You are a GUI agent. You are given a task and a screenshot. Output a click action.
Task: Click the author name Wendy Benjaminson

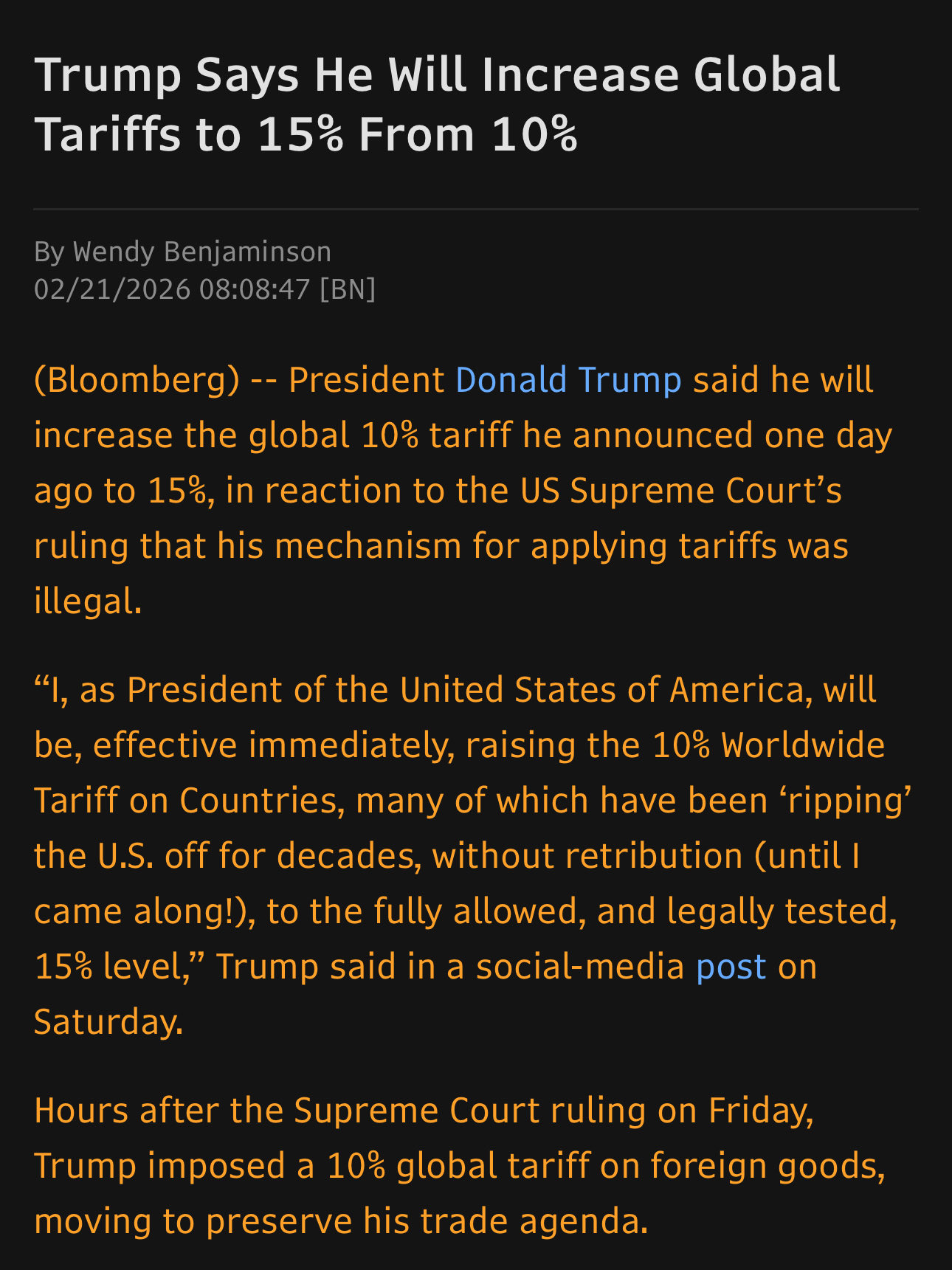202,252
